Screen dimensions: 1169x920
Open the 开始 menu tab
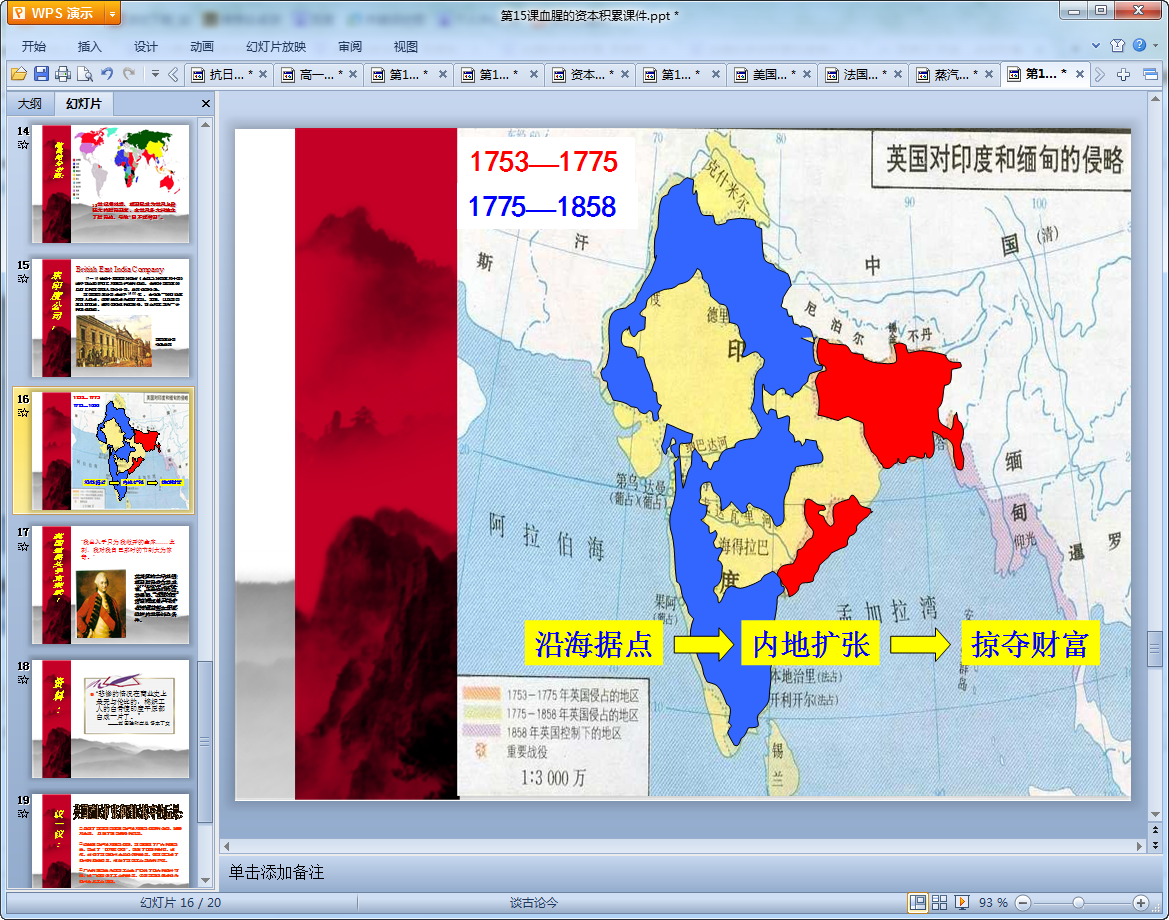coord(34,46)
